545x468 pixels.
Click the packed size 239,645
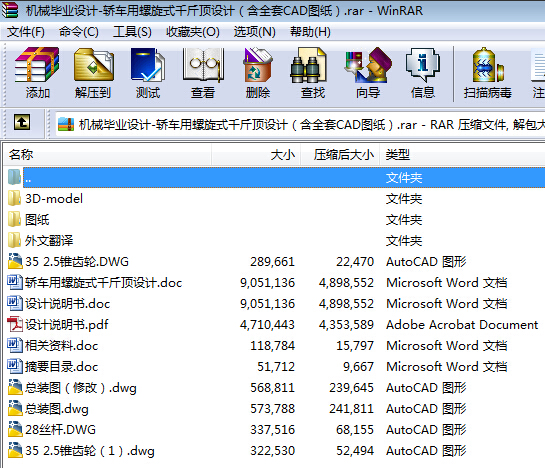[351, 388]
